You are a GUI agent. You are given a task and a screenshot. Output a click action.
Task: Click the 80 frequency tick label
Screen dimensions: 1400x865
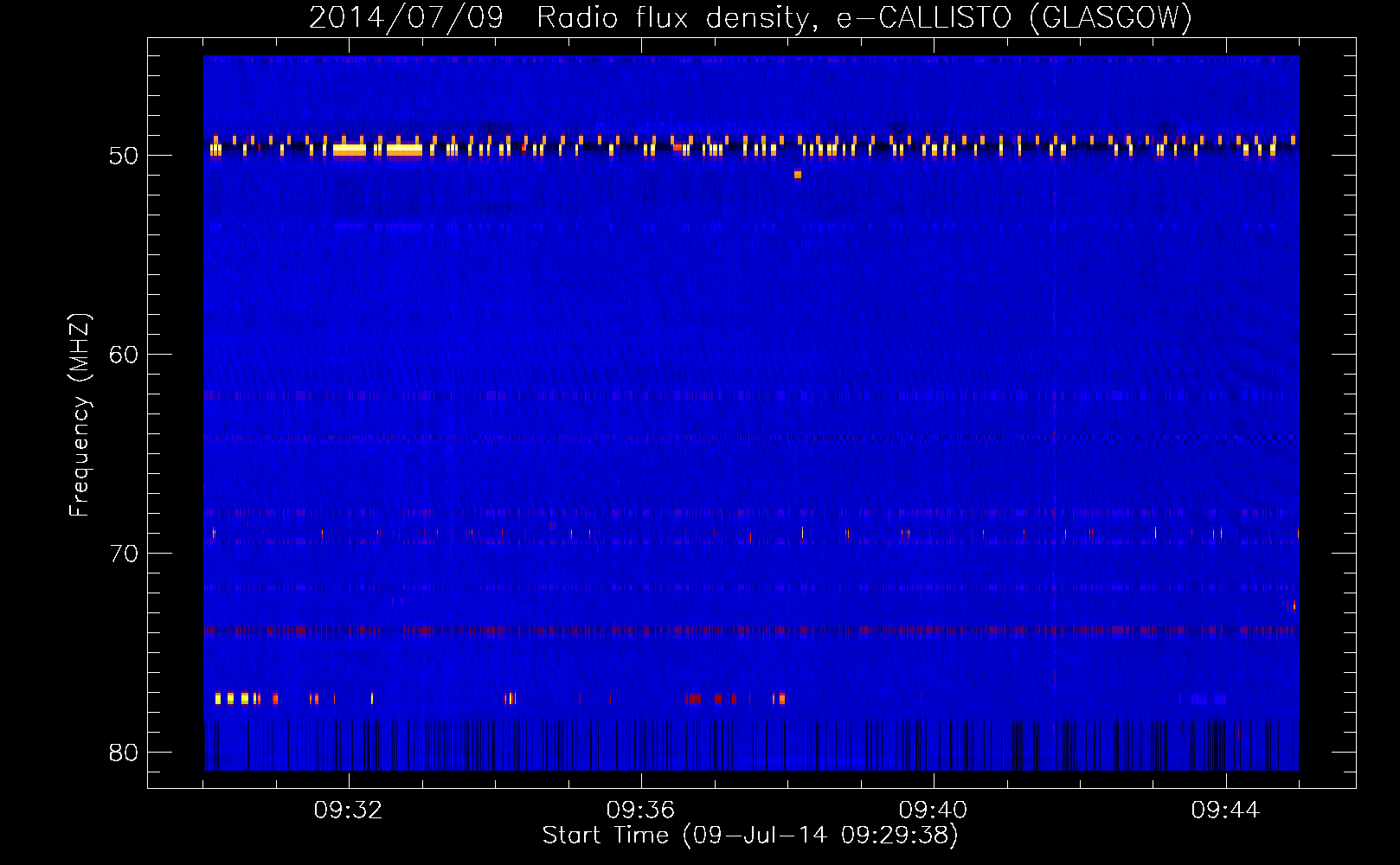point(124,753)
